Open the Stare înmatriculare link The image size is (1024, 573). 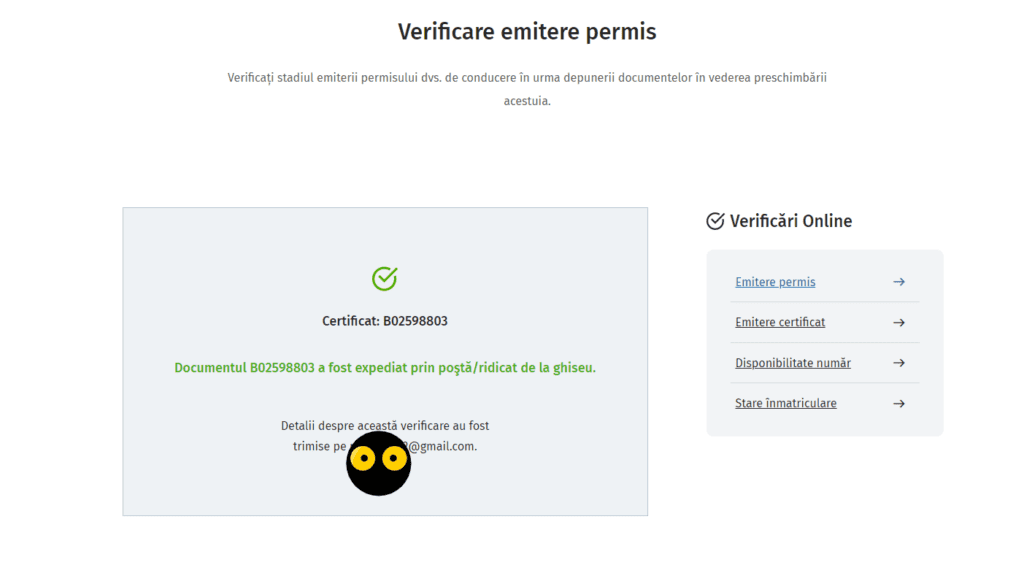click(x=785, y=403)
